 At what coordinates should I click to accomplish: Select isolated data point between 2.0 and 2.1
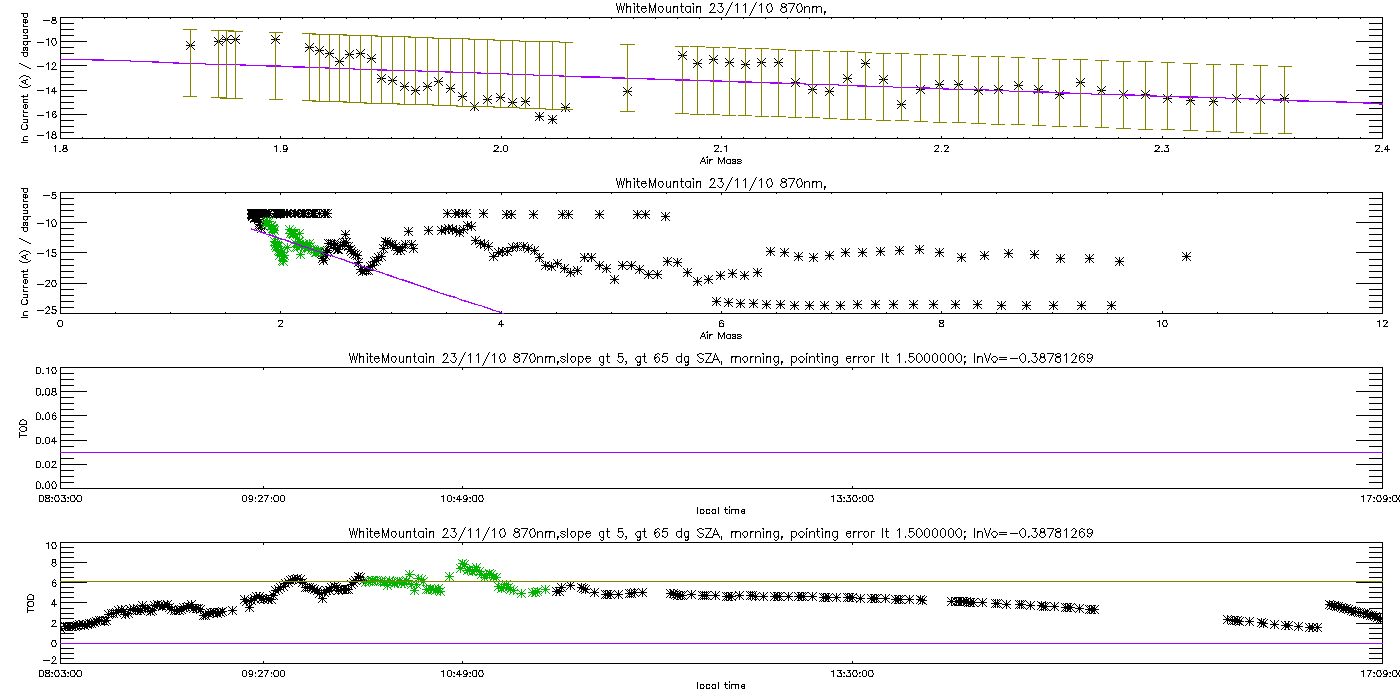(x=627, y=91)
